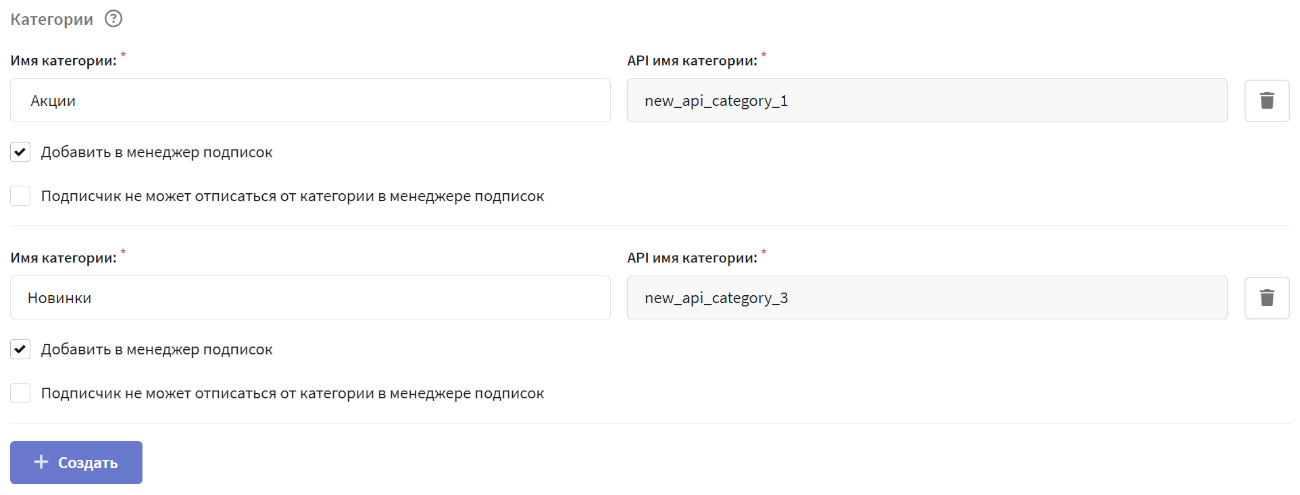Click the Добавить в менеджер подписок label under Акции
1300x495 pixels.
(x=157, y=152)
